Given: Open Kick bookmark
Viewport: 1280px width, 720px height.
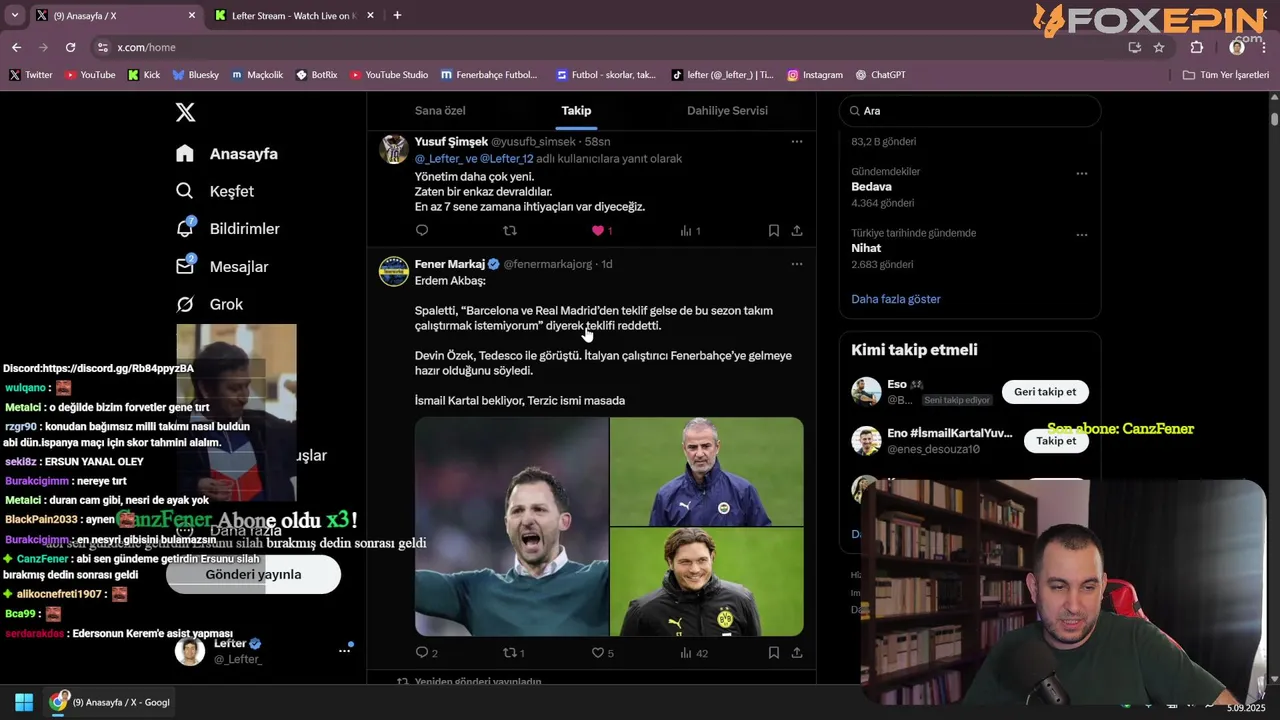Looking at the screenshot, I should [x=144, y=75].
